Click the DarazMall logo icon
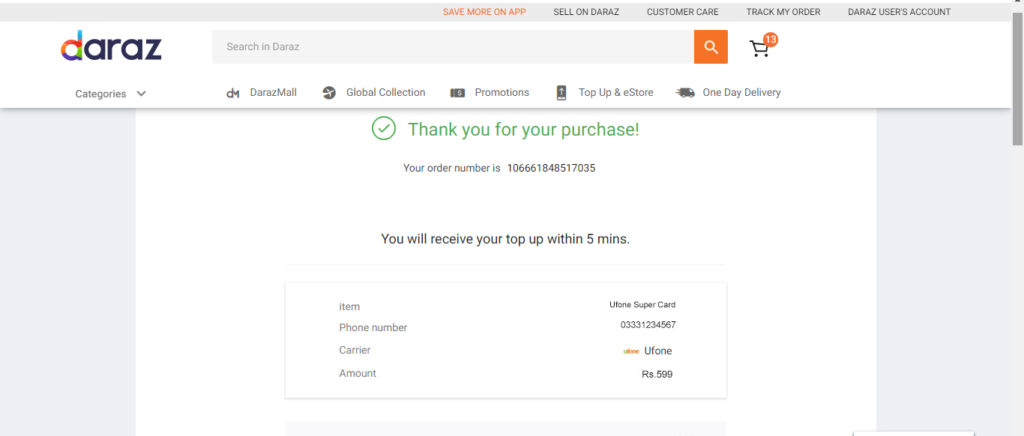The width and height of the screenshot is (1024, 436). pos(233,93)
